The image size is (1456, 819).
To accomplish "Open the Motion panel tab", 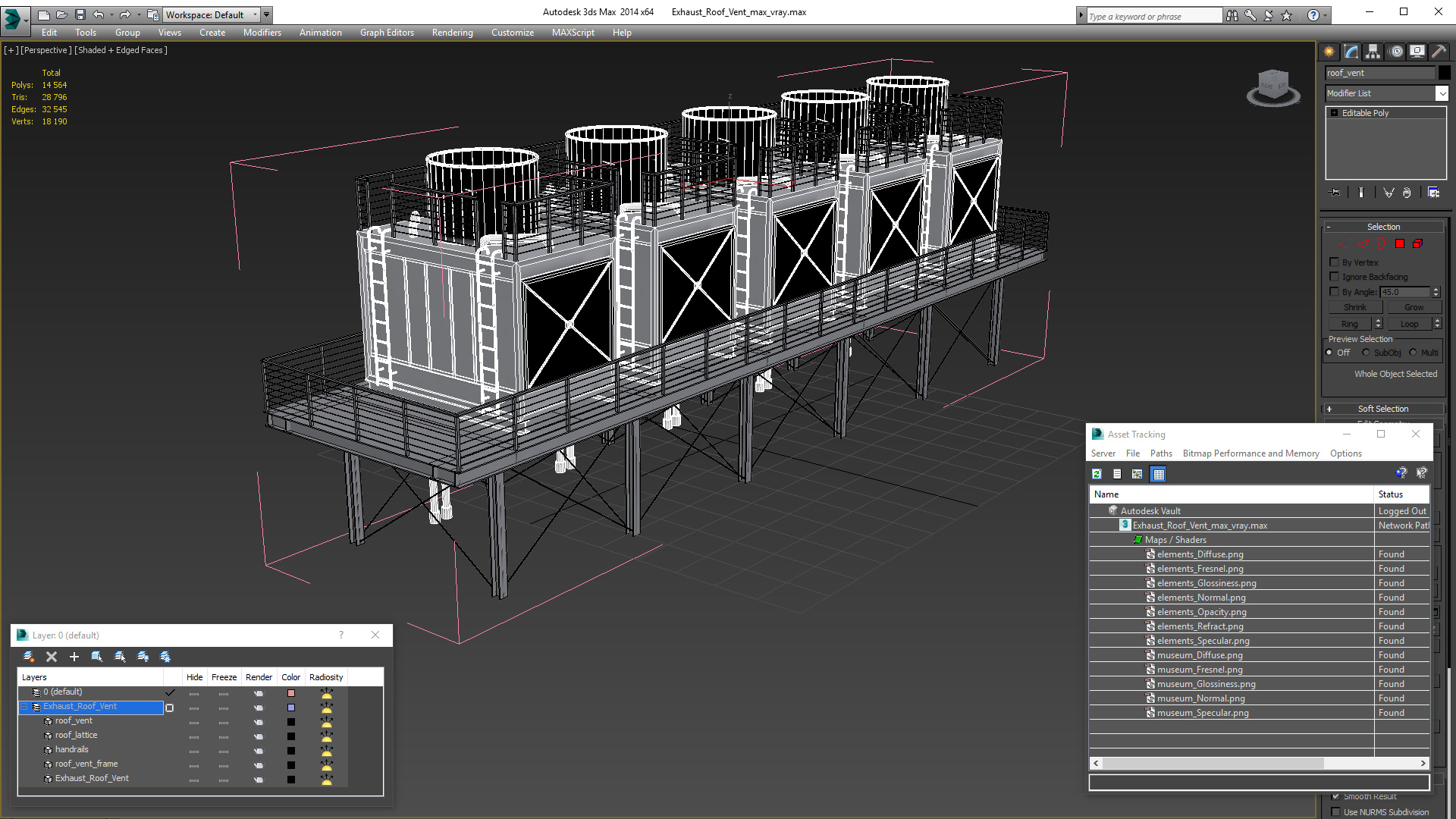I will (x=1396, y=52).
